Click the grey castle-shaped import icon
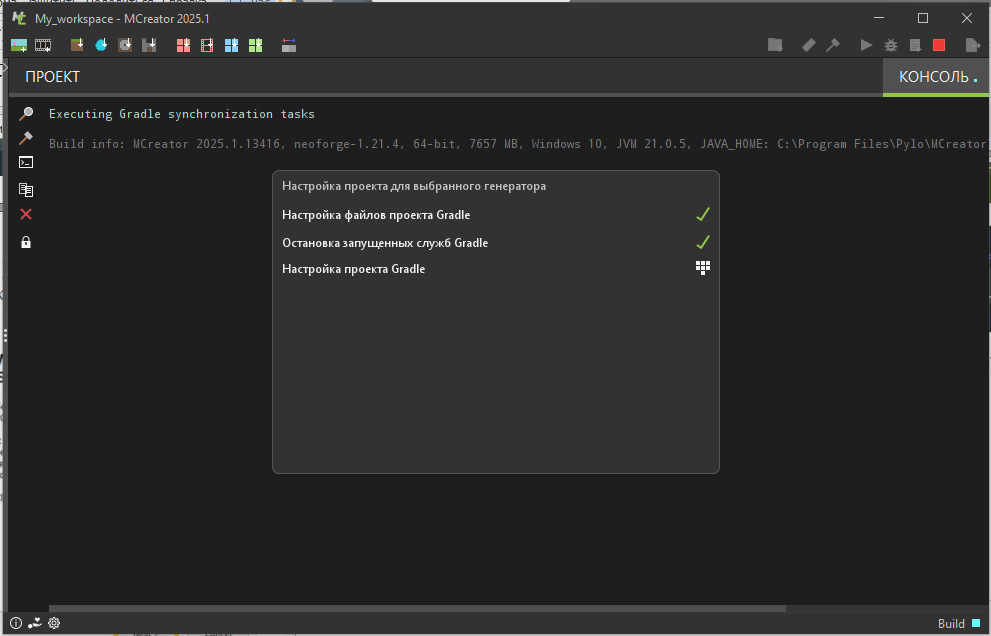Image resolution: width=991 pixels, height=636 pixels. pyautogui.click(x=149, y=45)
